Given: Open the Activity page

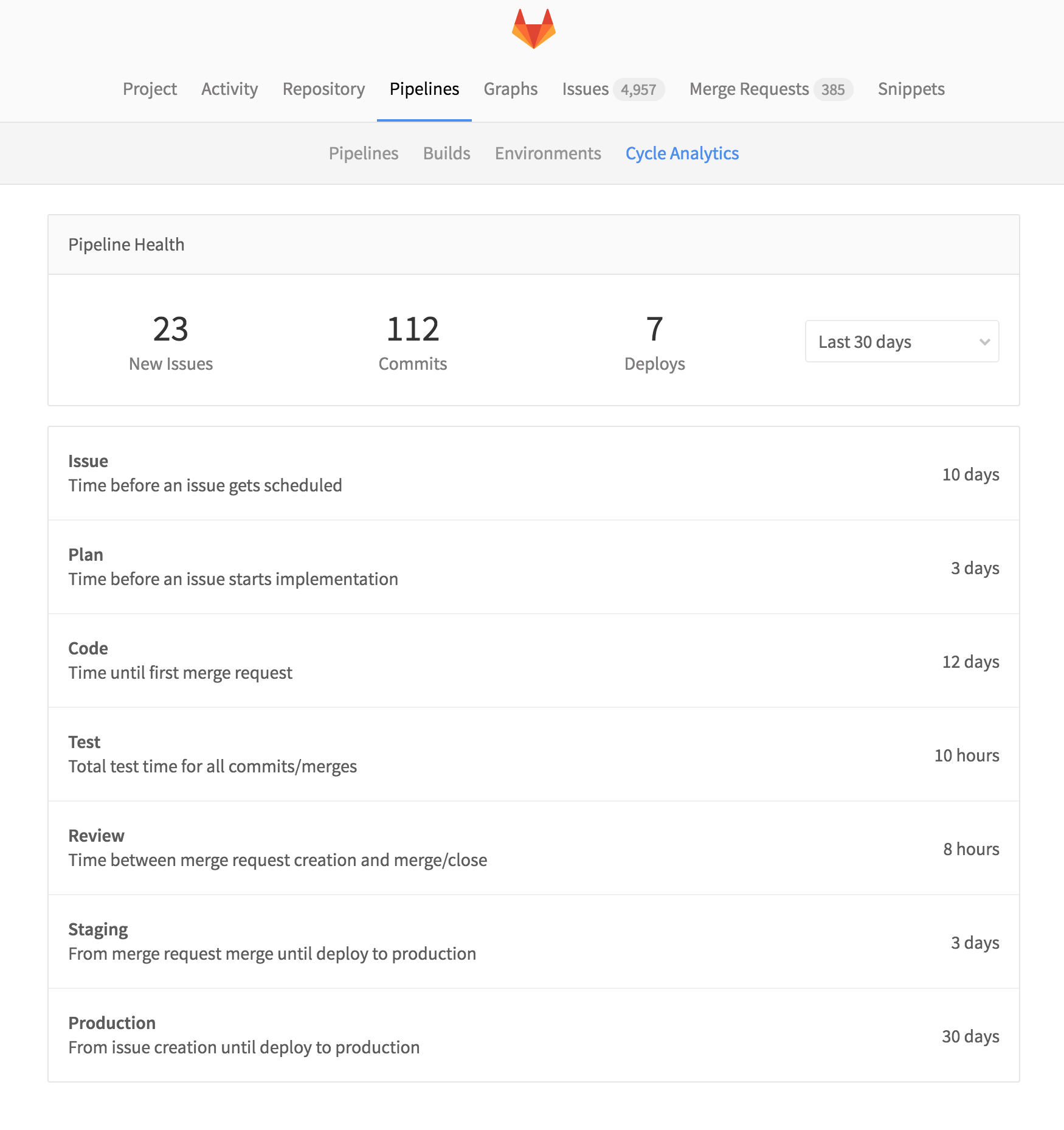Looking at the screenshot, I should pos(229,89).
